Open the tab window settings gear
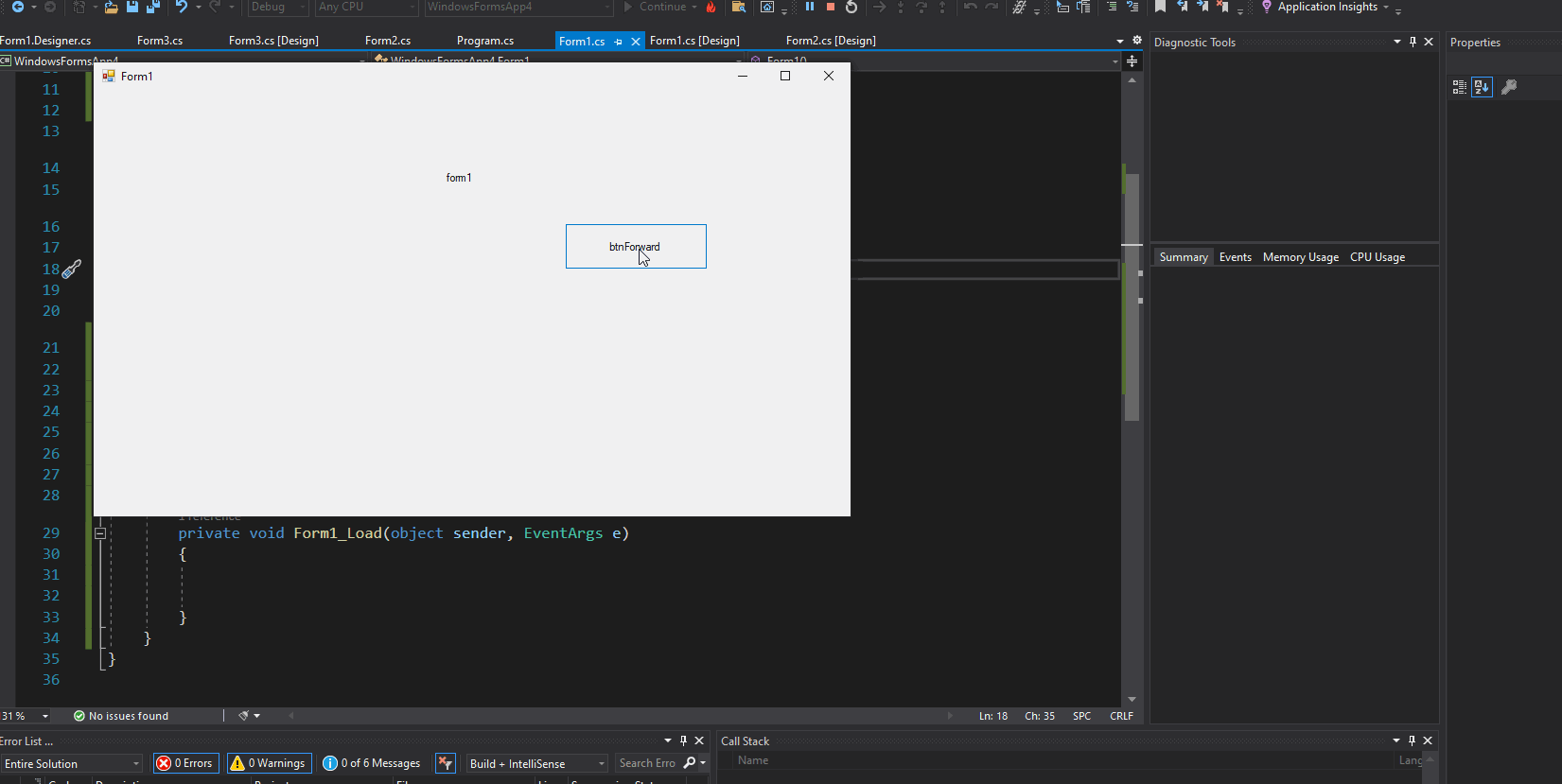The width and height of the screenshot is (1562, 784). pyautogui.click(x=1137, y=41)
